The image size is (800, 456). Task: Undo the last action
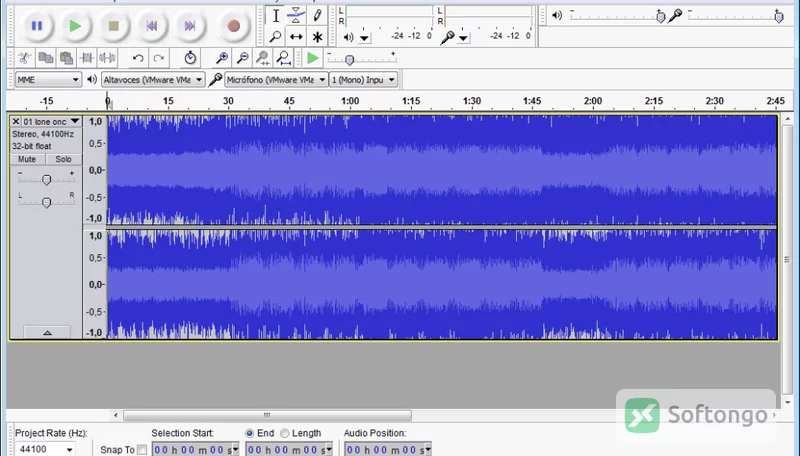tap(138, 58)
